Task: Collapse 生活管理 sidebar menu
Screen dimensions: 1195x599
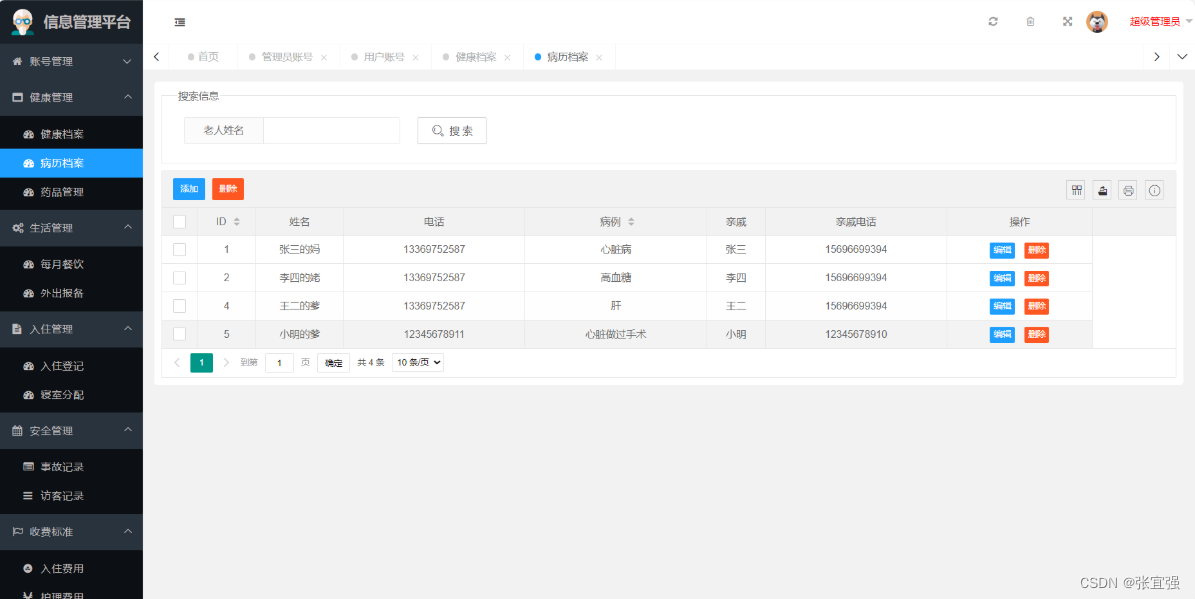Action: point(72,227)
